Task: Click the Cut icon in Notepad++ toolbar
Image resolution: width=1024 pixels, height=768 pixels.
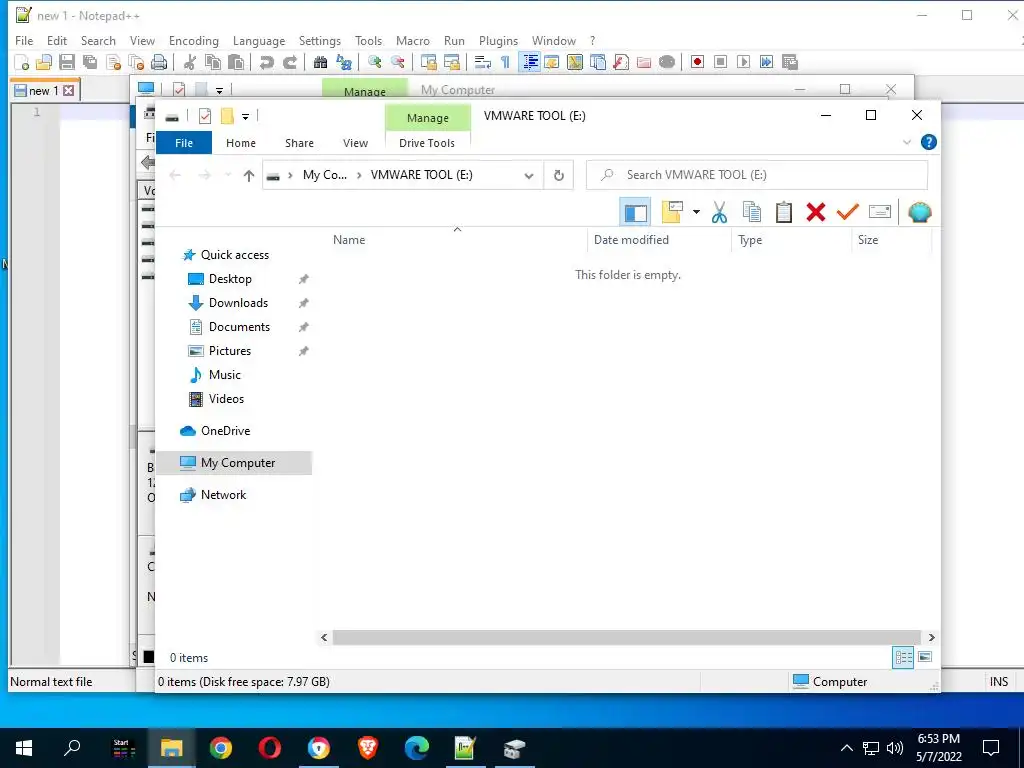Action: point(190,62)
